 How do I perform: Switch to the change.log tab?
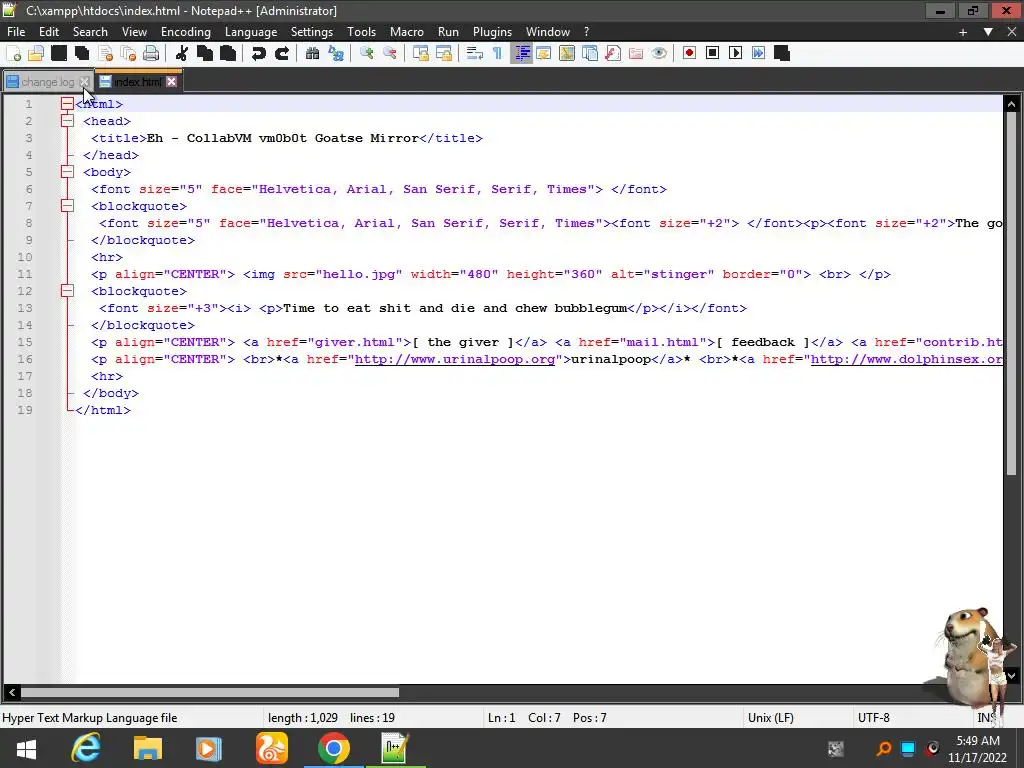[47, 82]
